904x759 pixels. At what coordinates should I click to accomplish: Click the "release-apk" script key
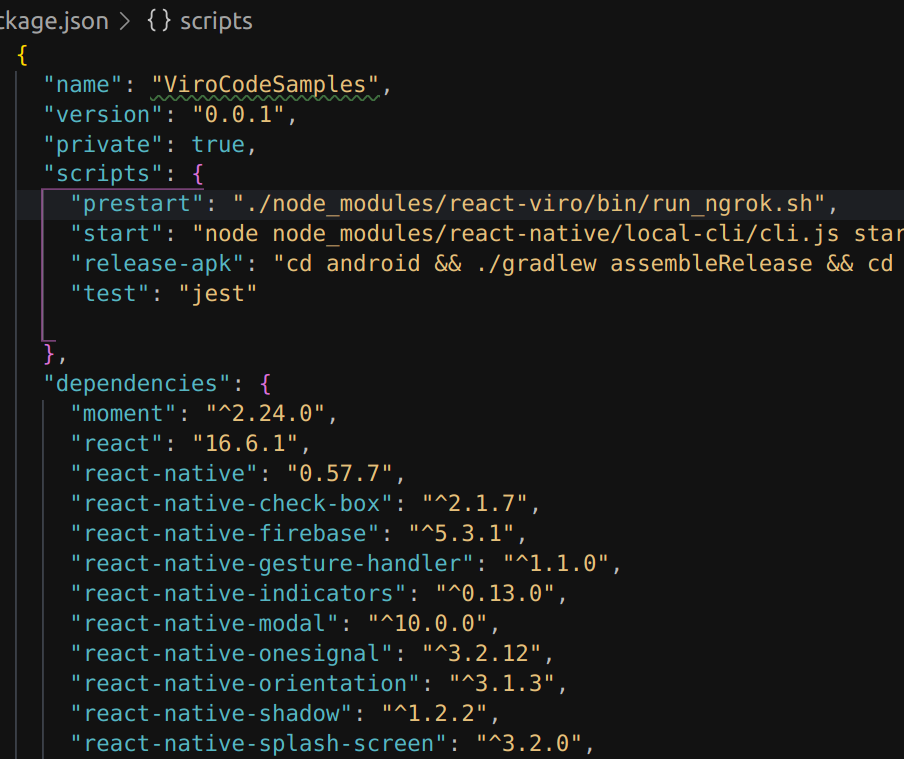click(x=157, y=264)
